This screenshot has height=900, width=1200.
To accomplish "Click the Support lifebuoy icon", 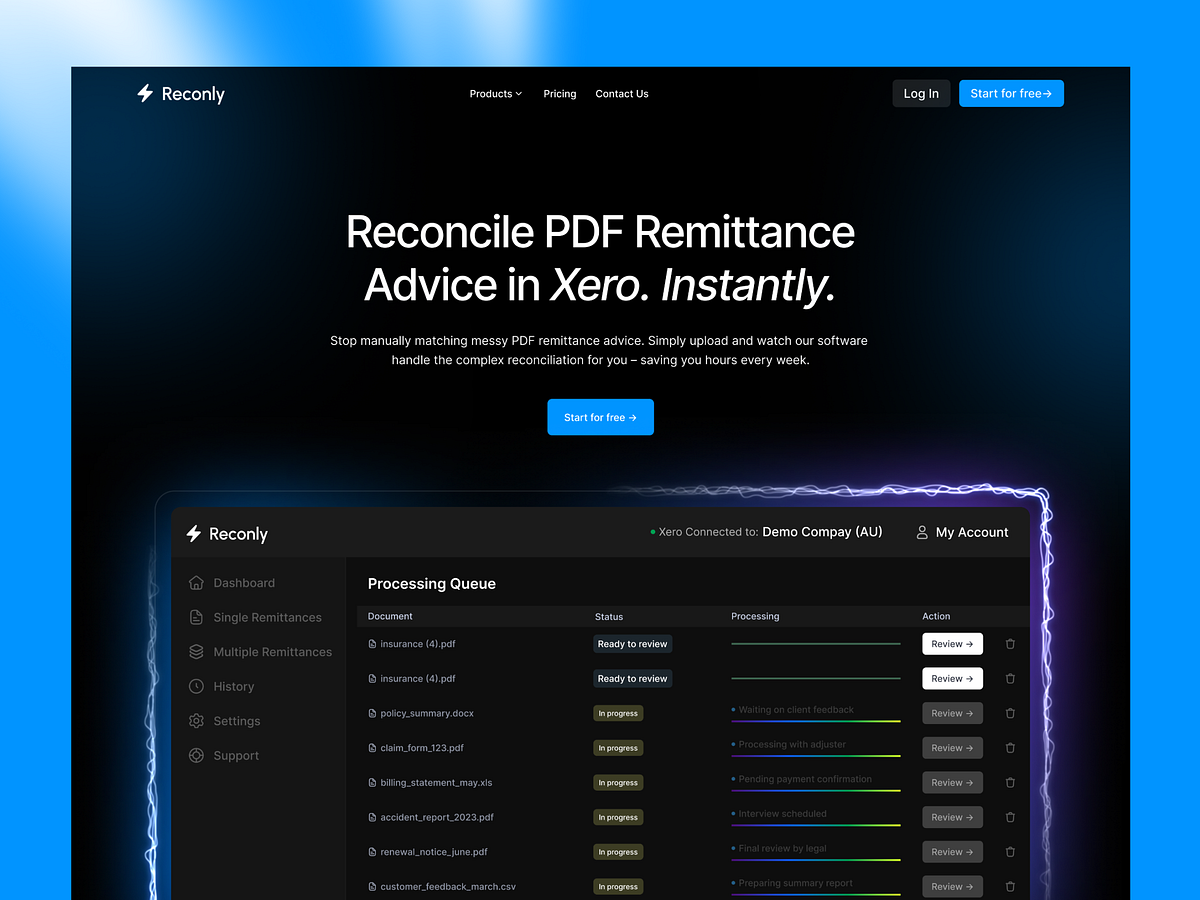I will tap(196, 756).
